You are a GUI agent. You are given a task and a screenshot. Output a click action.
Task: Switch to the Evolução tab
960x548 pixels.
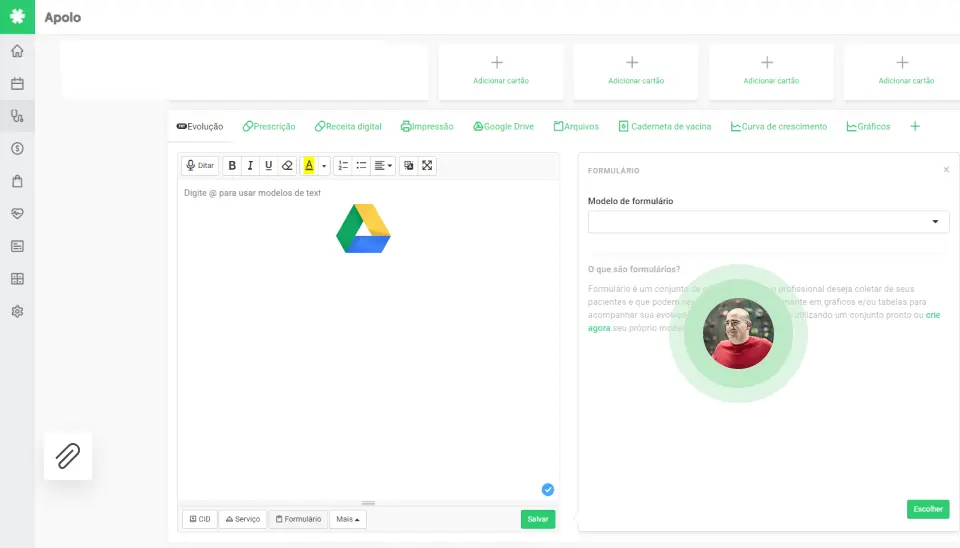click(x=200, y=126)
